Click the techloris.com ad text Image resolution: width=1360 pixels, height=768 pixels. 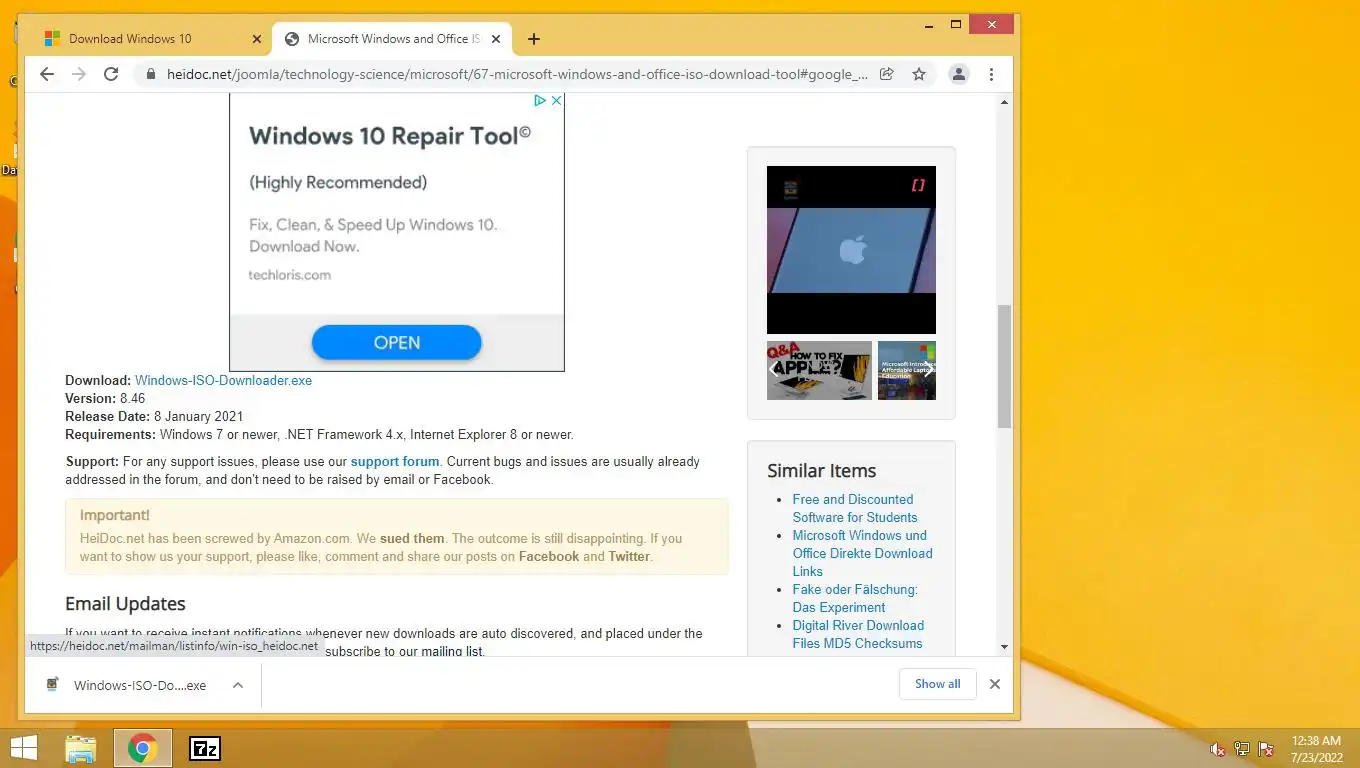[290, 274]
